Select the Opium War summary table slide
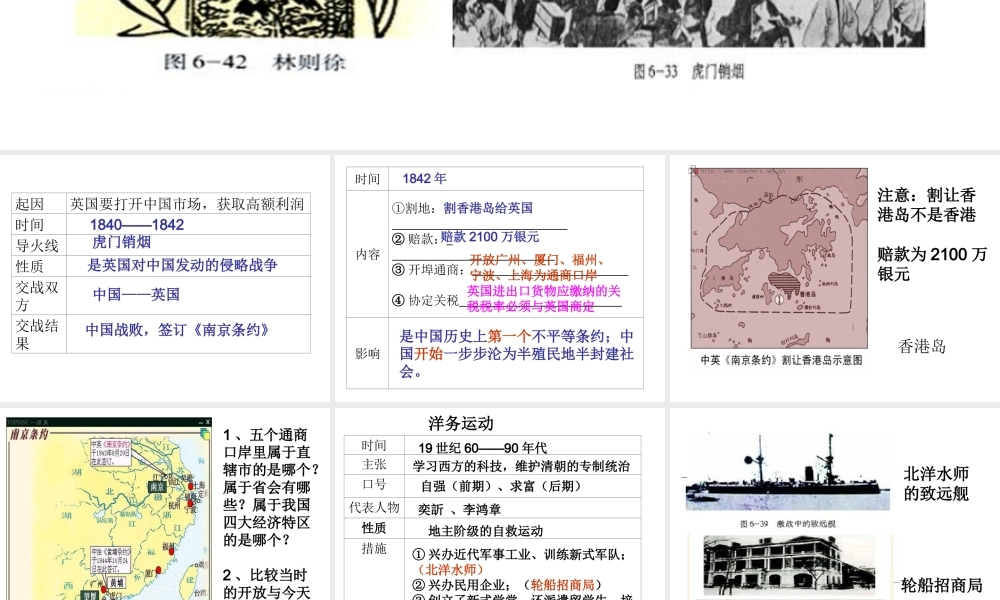This screenshot has height=600, width=1000. [165, 278]
